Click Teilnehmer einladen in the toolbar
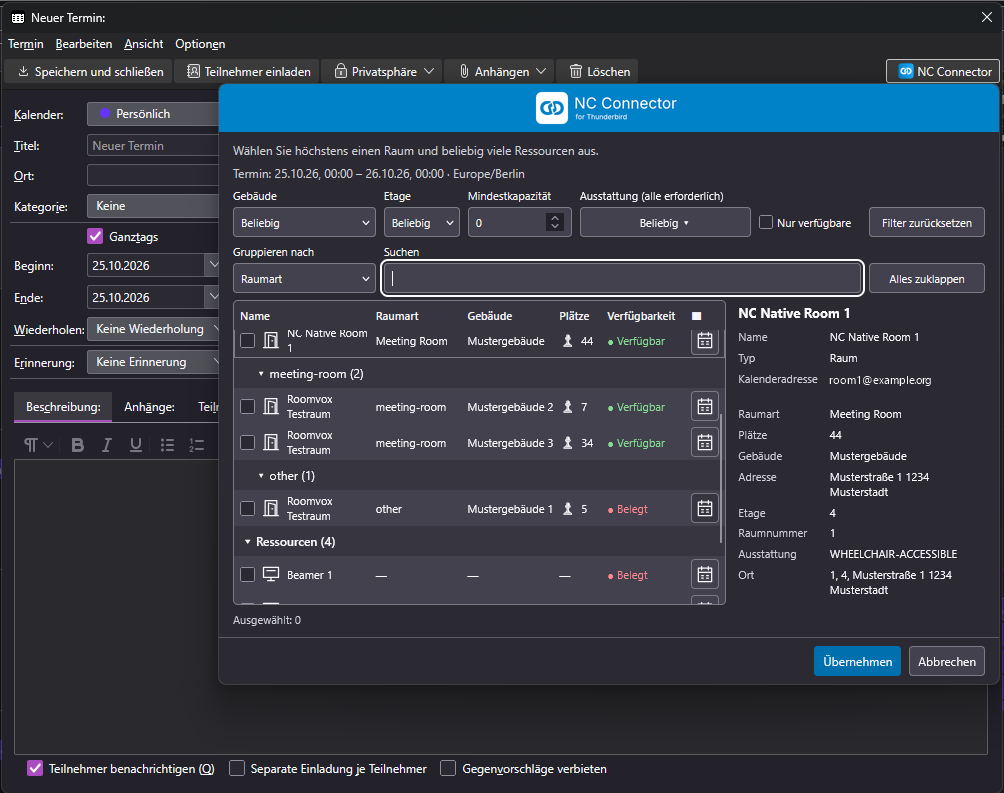 [x=248, y=71]
